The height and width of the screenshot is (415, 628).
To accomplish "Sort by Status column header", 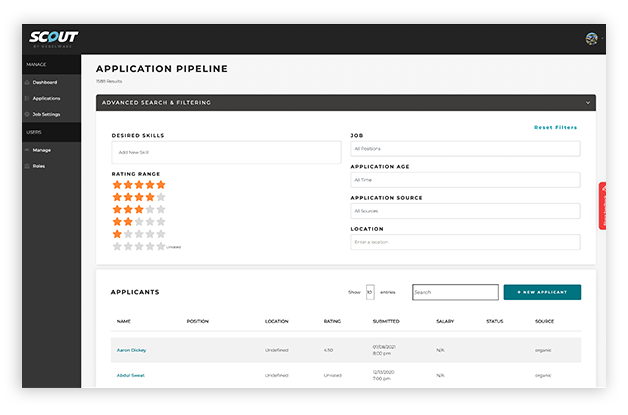I will [495, 321].
